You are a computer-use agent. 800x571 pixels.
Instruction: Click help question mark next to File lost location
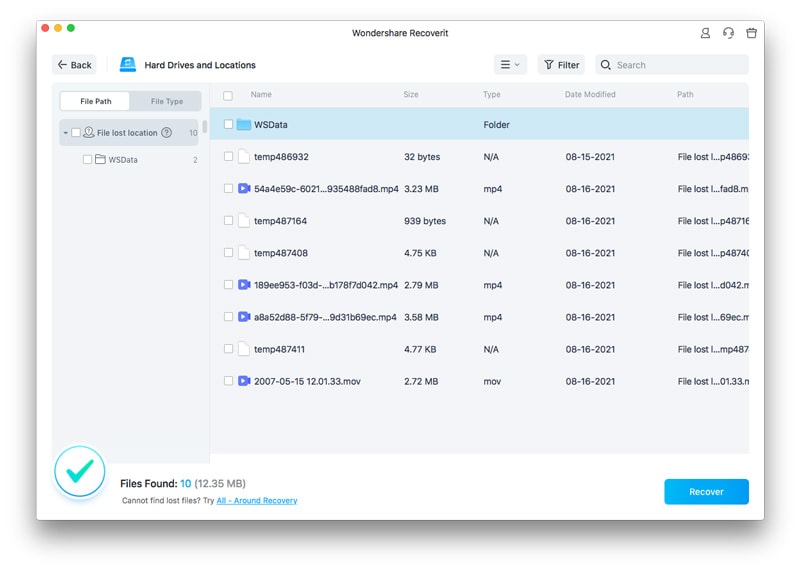pos(166,133)
